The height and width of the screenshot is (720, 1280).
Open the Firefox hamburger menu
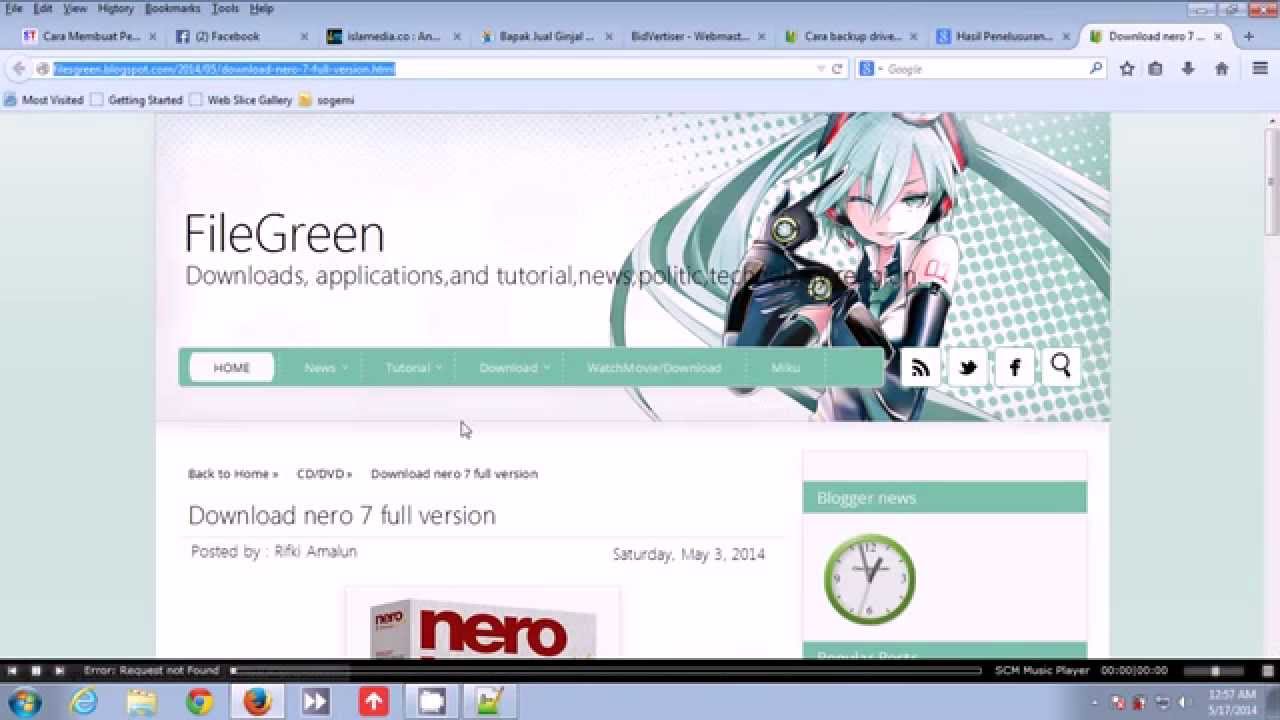(1260, 69)
